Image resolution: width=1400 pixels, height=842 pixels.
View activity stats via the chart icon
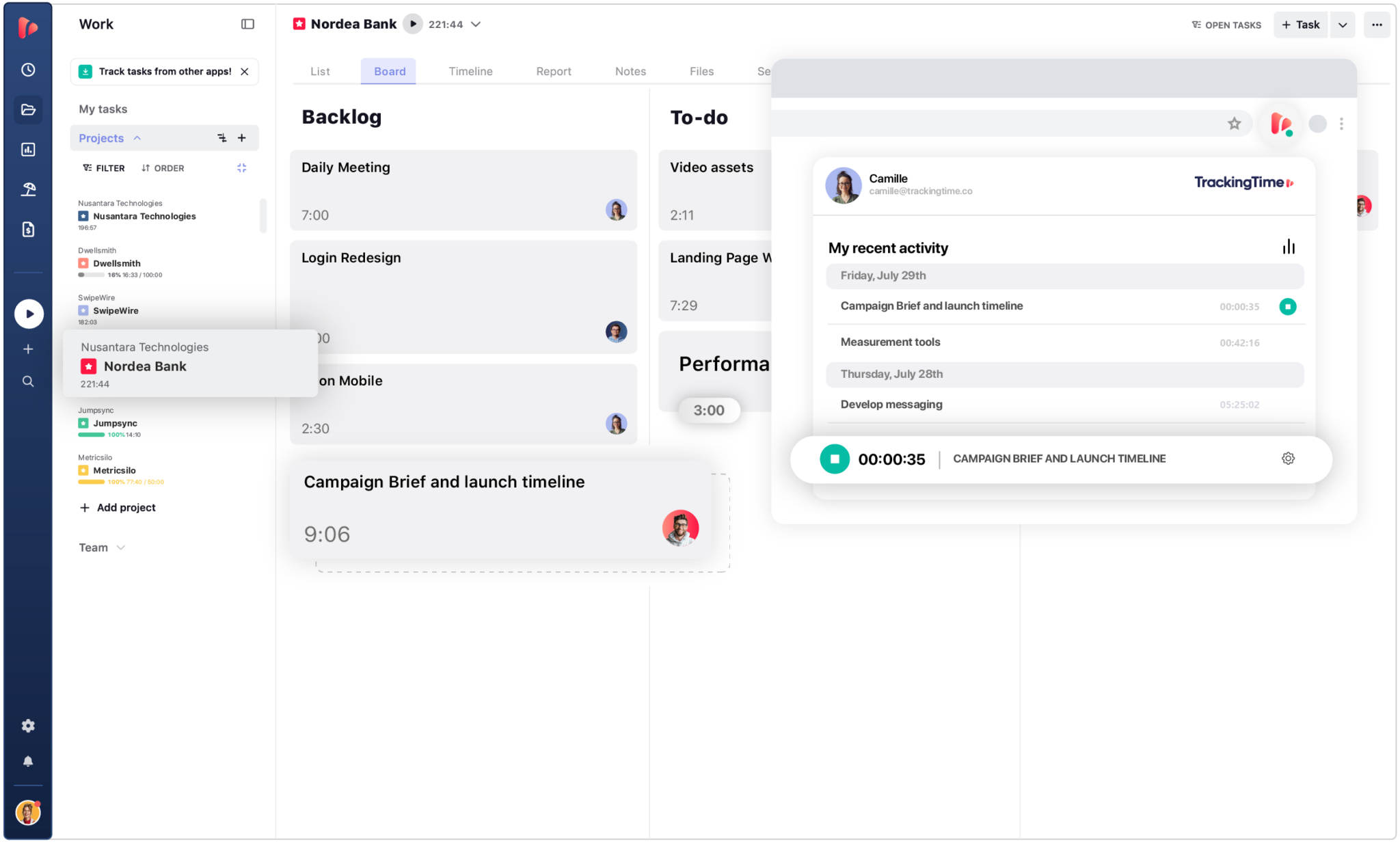coord(1289,246)
